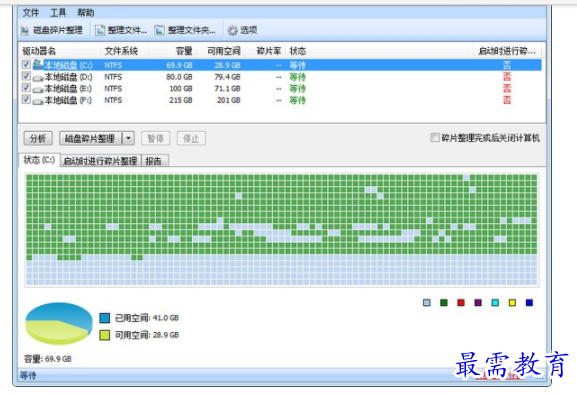Click the light blue legend swatch
This screenshot has width=577, height=396.
coord(426,303)
